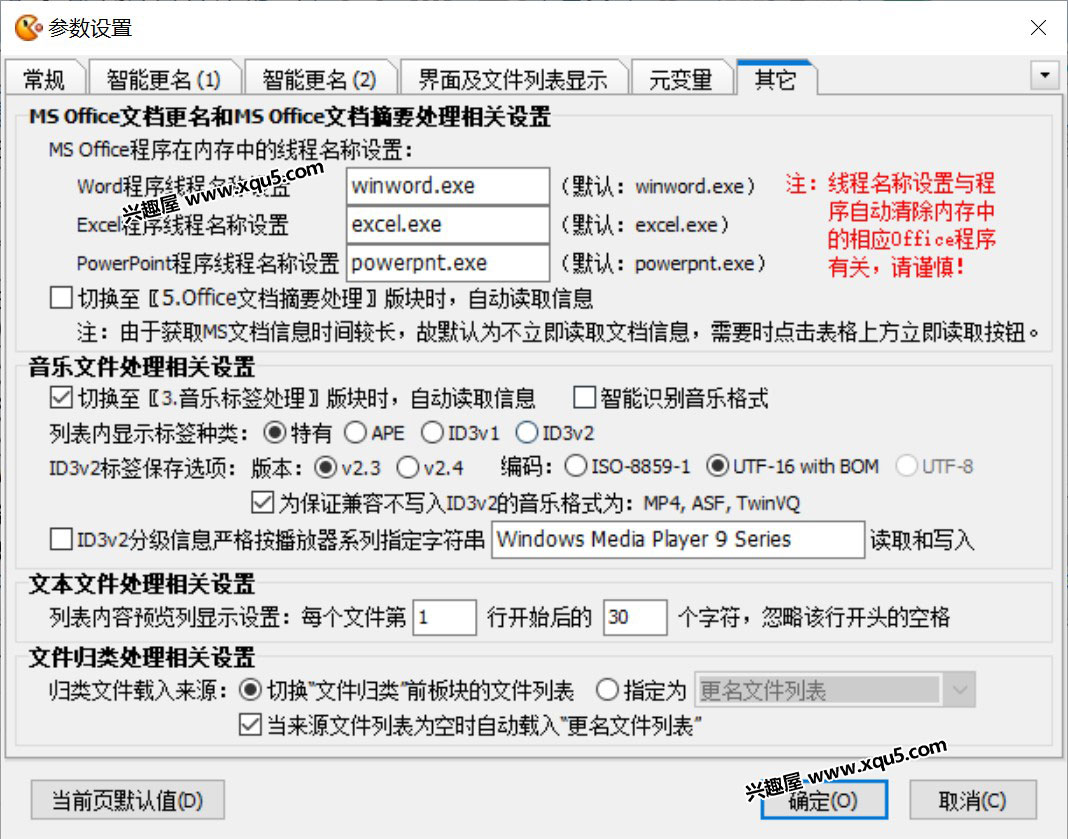This screenshot has height=839, width=1068.
Task: Open the 元变量 tab
Action: click(680, 80)
